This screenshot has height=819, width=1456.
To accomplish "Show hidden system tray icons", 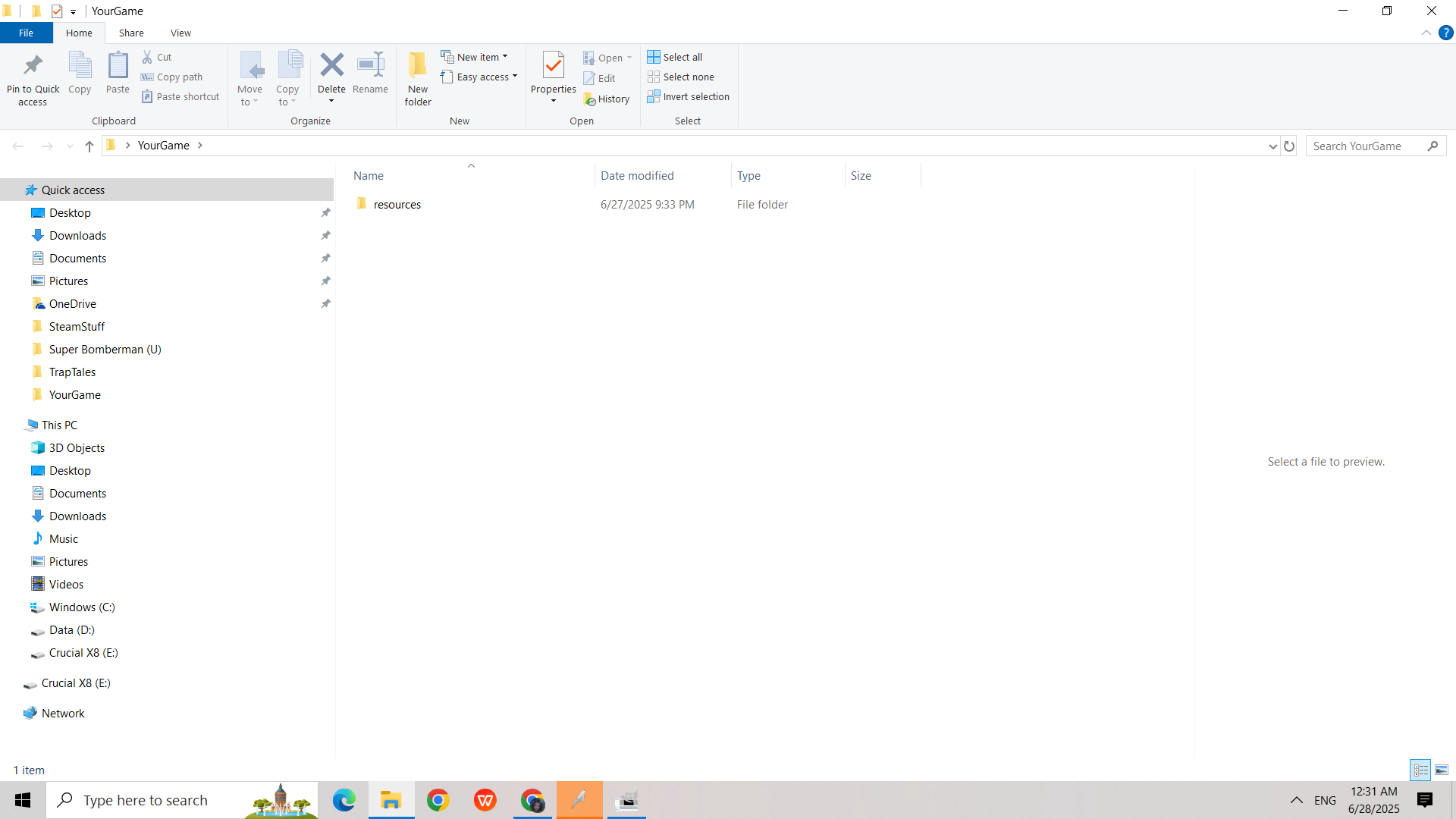I will pyautogui.click(x=1297, y=800).
